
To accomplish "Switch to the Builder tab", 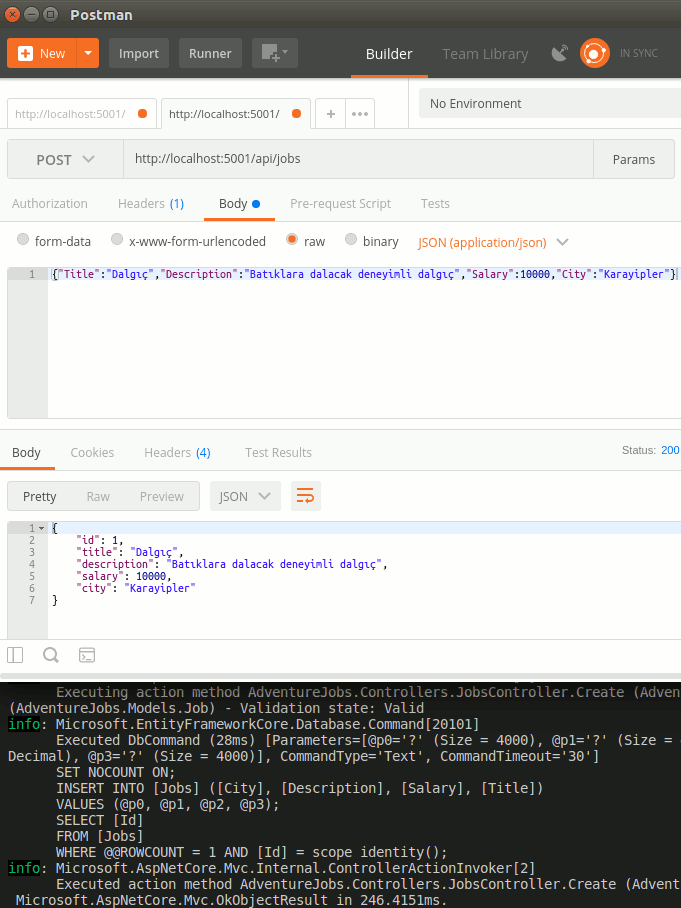I will tap(389, 54).
